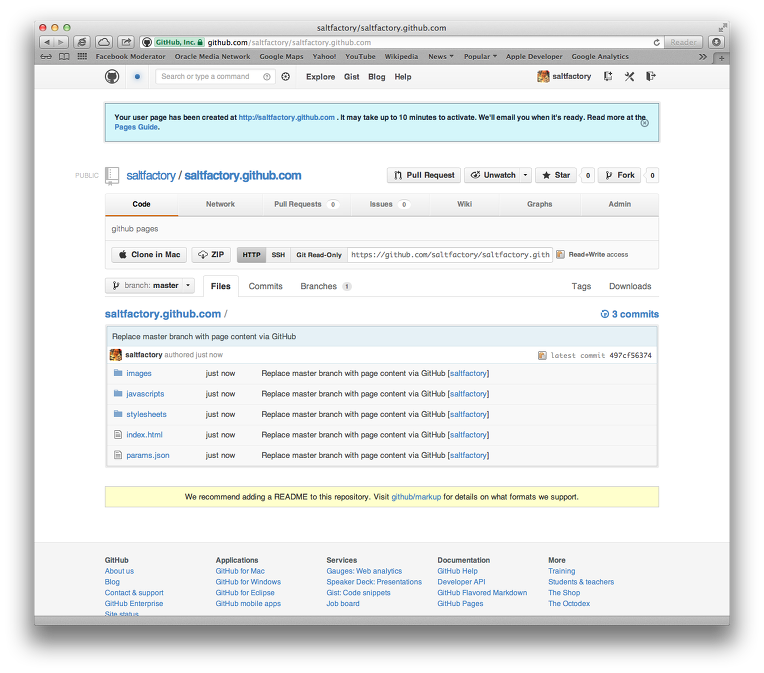Click the Gist nav link

pos(351,77)
